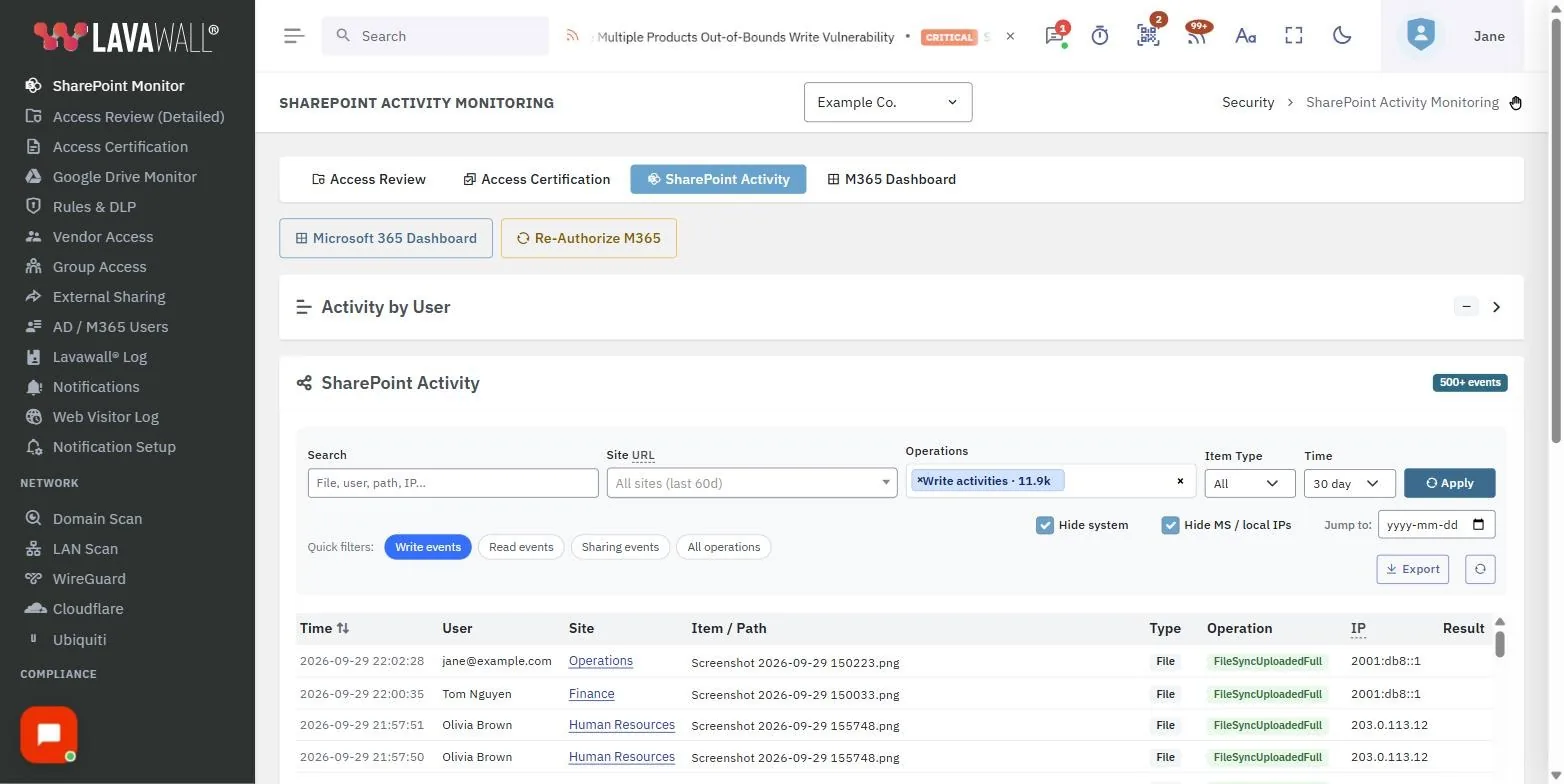Click the Apply filter button
The height and width of the screenshot is (784, 1564).
click(x=1449, y=483)
